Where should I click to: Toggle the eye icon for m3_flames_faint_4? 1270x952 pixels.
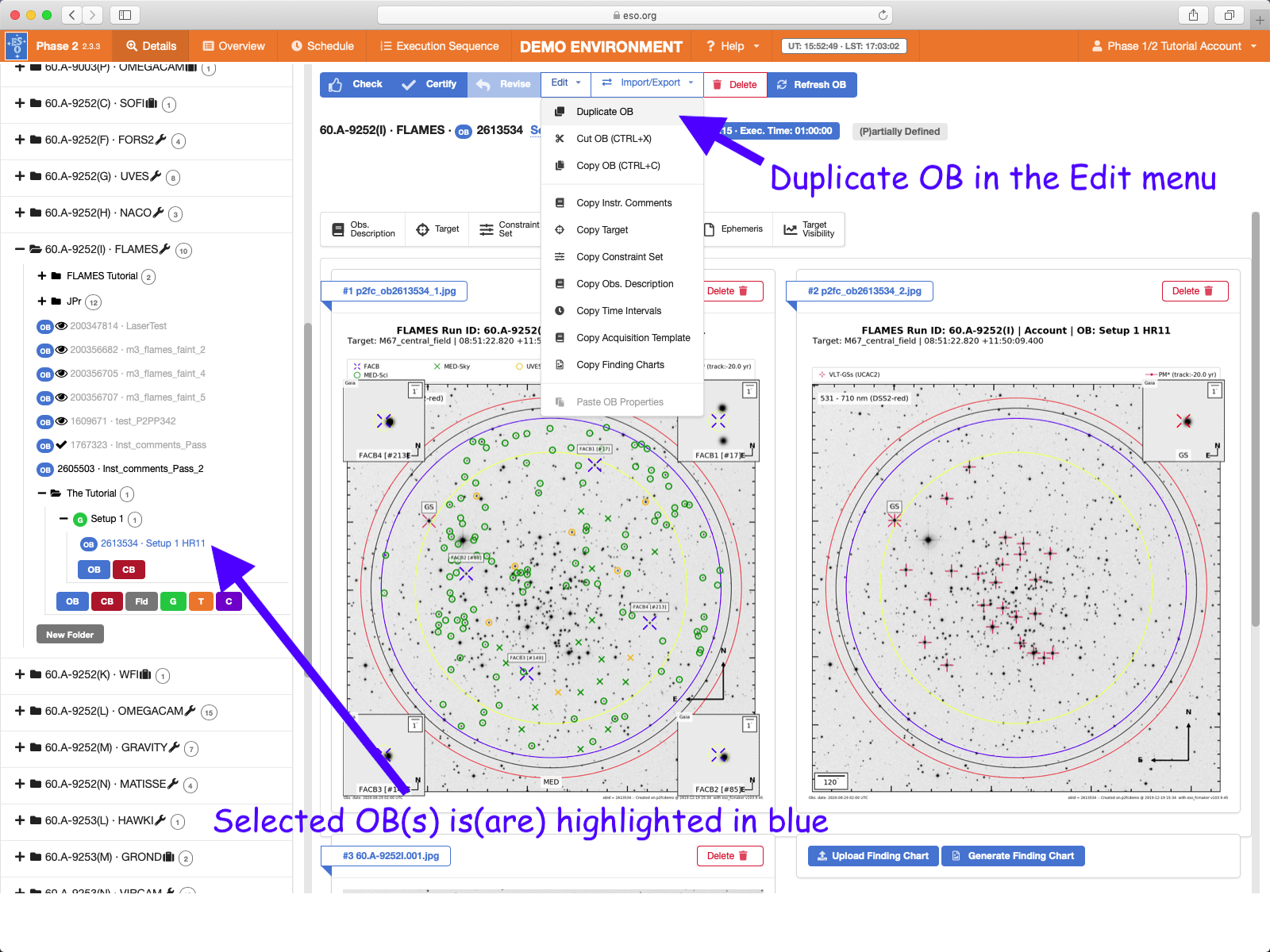pos(61,374)
